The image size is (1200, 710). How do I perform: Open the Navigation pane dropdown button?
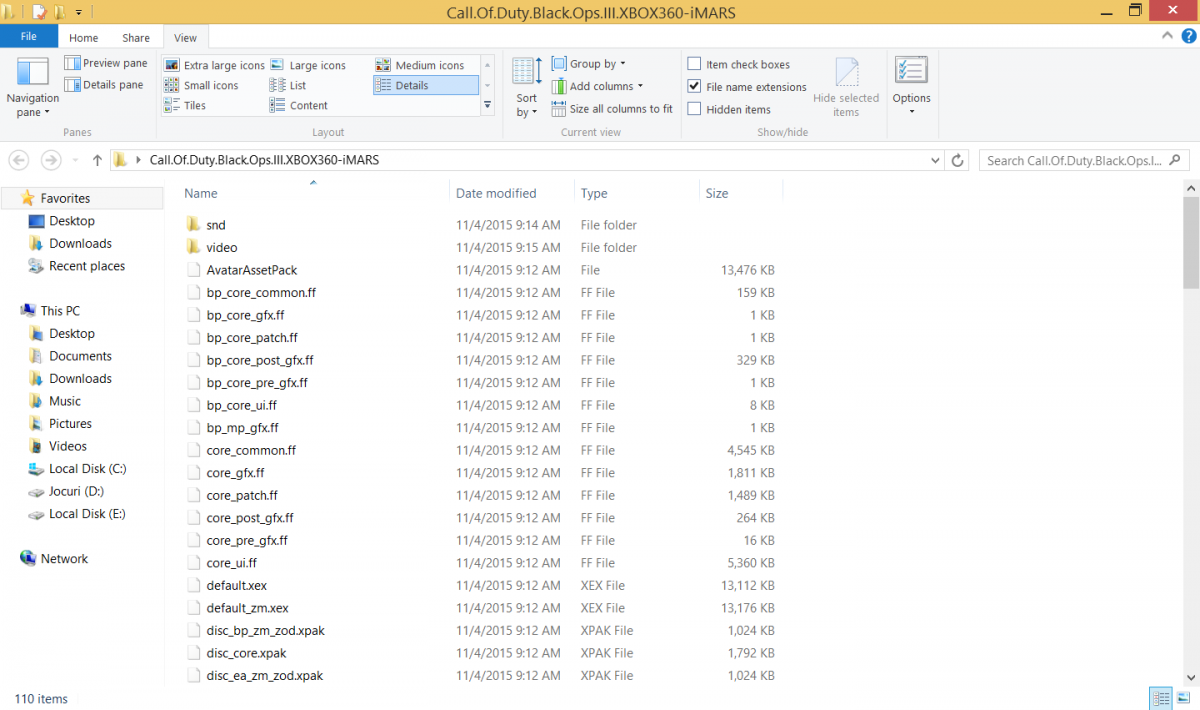click(x=33, y=88)
